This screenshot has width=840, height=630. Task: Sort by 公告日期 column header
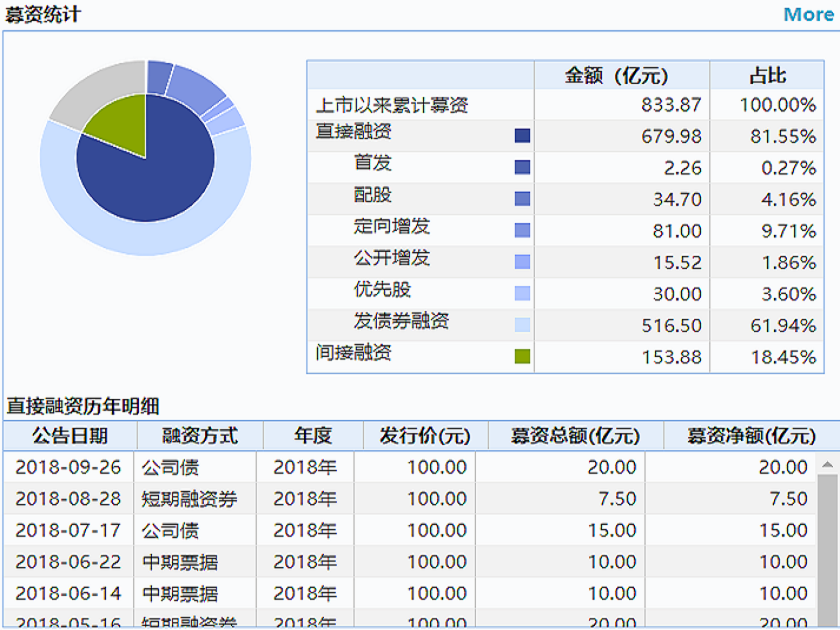70,436
